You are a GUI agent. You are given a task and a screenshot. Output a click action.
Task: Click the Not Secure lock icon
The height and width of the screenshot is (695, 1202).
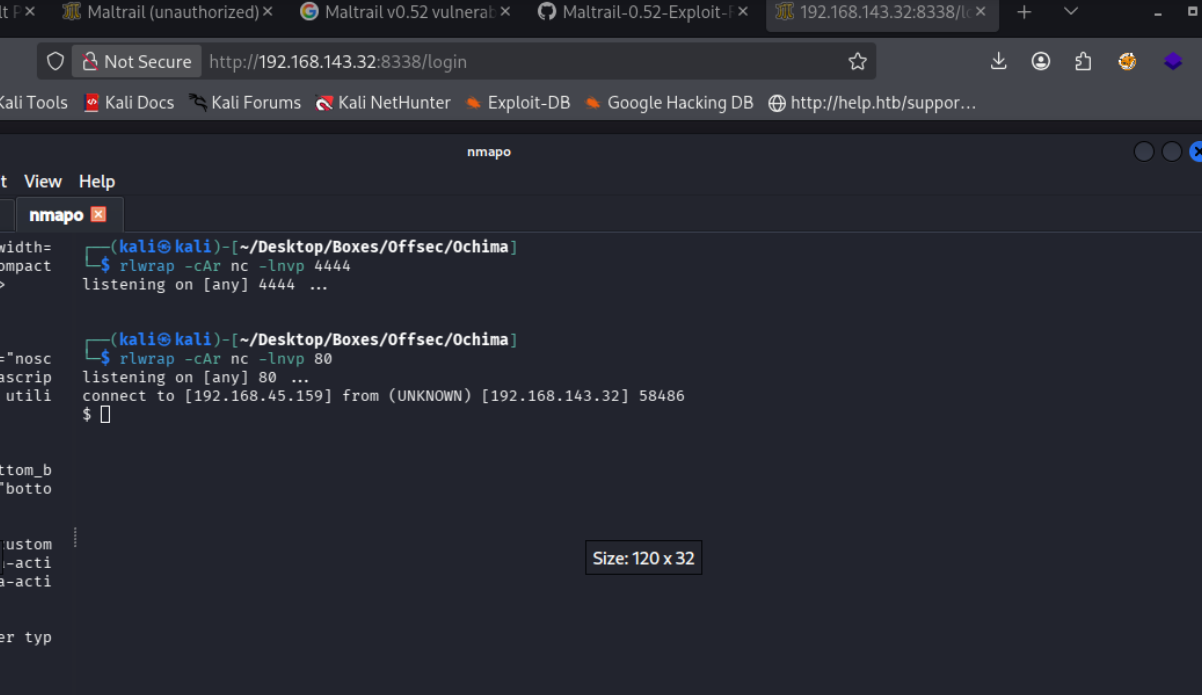pyautogui.click(x=90, y=62)
